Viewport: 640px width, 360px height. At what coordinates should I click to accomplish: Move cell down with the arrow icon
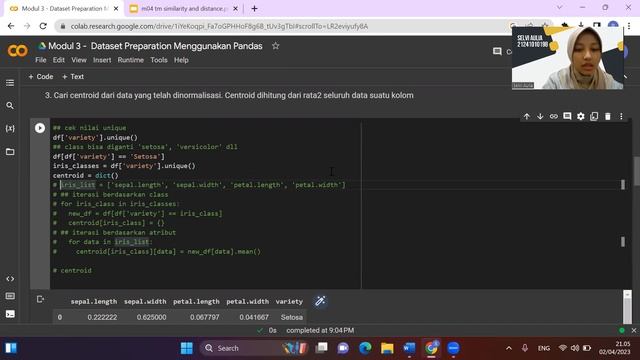pyautogui.click(x=540, y=116)
